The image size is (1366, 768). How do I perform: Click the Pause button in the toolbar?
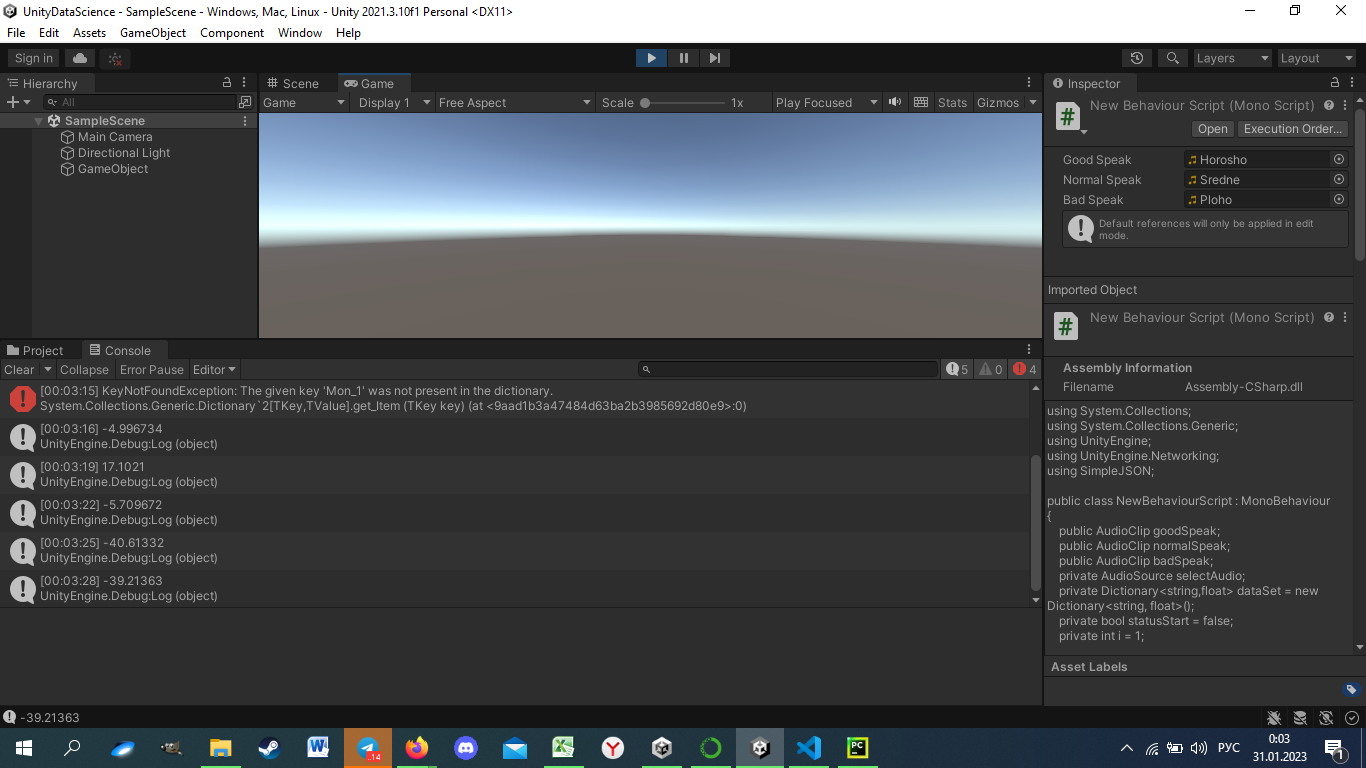[683, 57]
